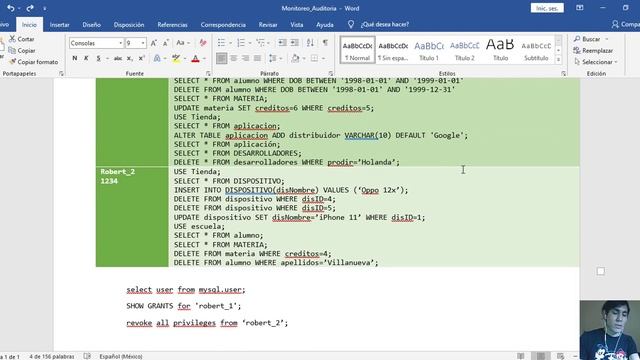Sort the selection with the A-Z icon
The height and width of the screenshot is (360, 640).
point(310,43)
